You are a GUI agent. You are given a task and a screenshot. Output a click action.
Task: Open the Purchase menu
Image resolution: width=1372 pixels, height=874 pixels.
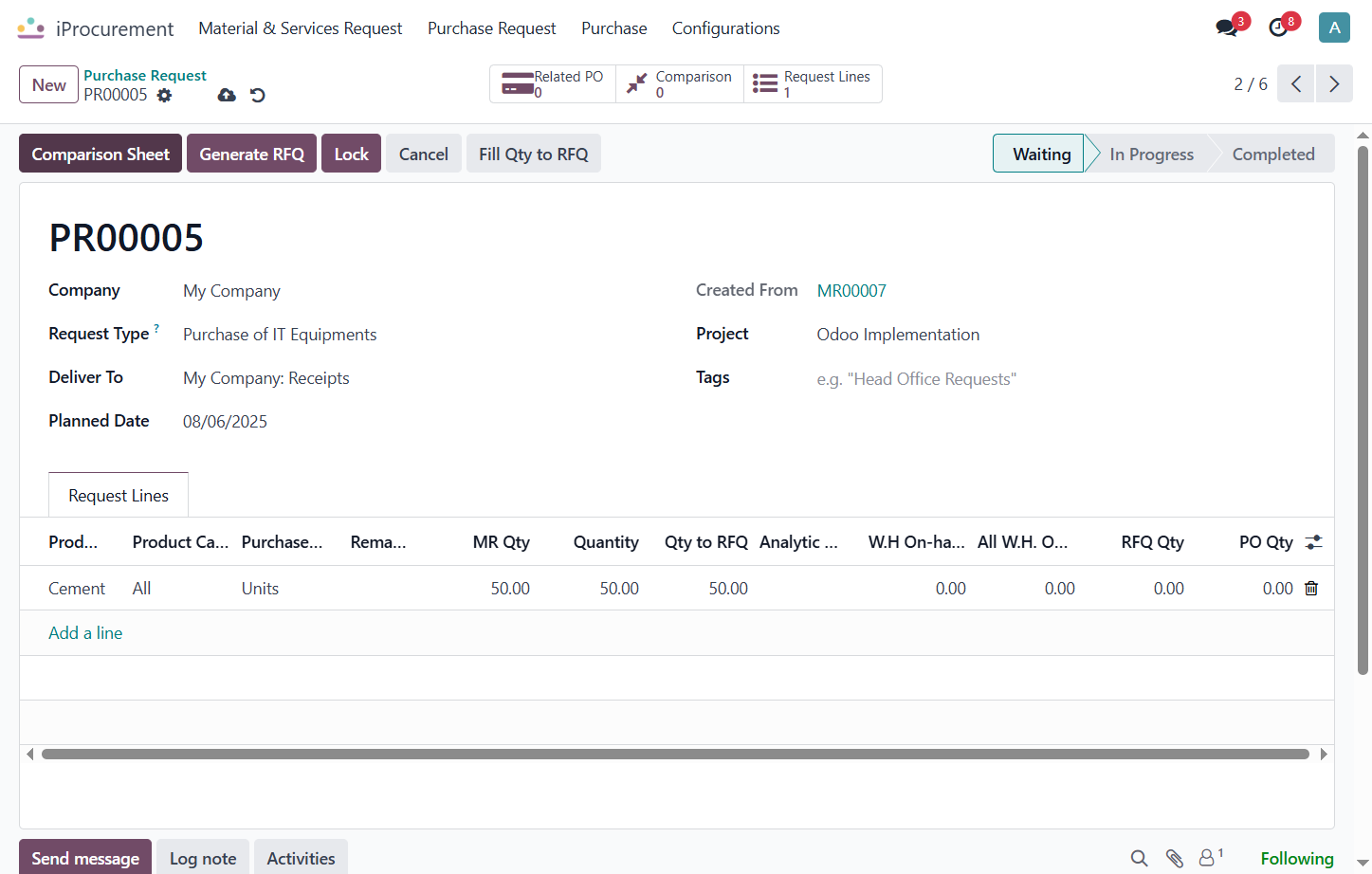(x=614, y=28)
